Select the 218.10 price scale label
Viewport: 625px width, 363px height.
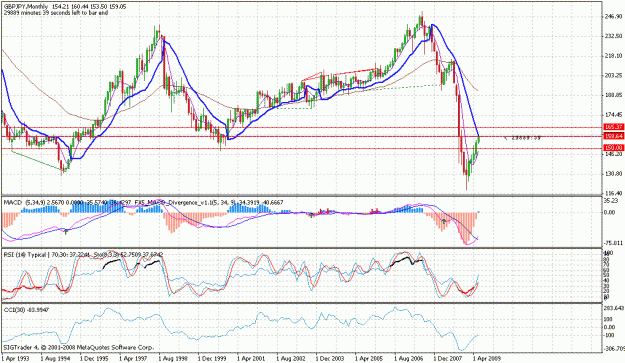point(613,55)
